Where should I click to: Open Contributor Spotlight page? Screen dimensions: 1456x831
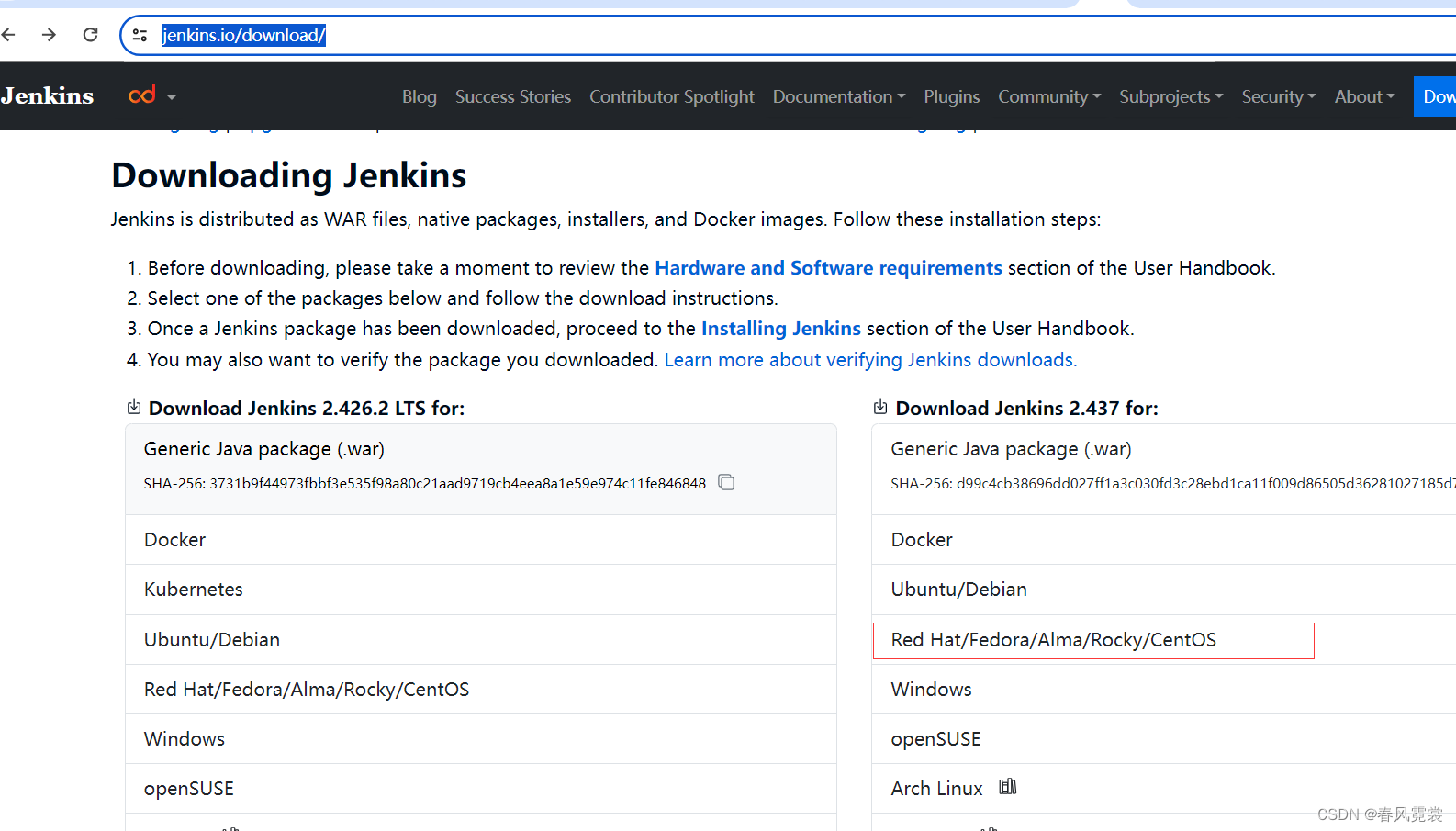(672, 96)
